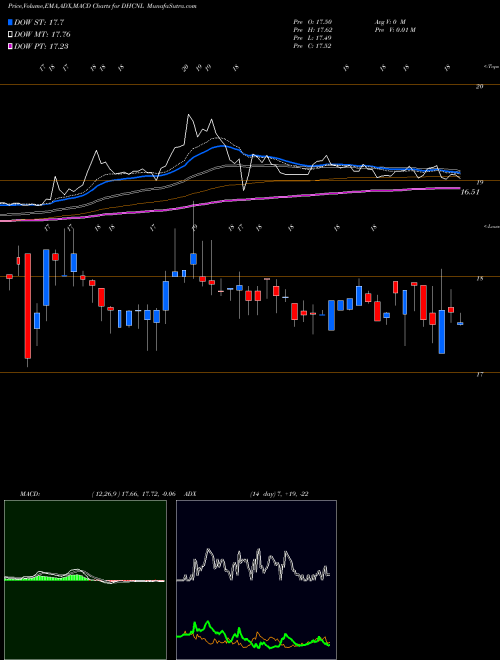The image size is (500, 660).
Task: Click the '<-Tops' marker label
Action: point(491,67)
